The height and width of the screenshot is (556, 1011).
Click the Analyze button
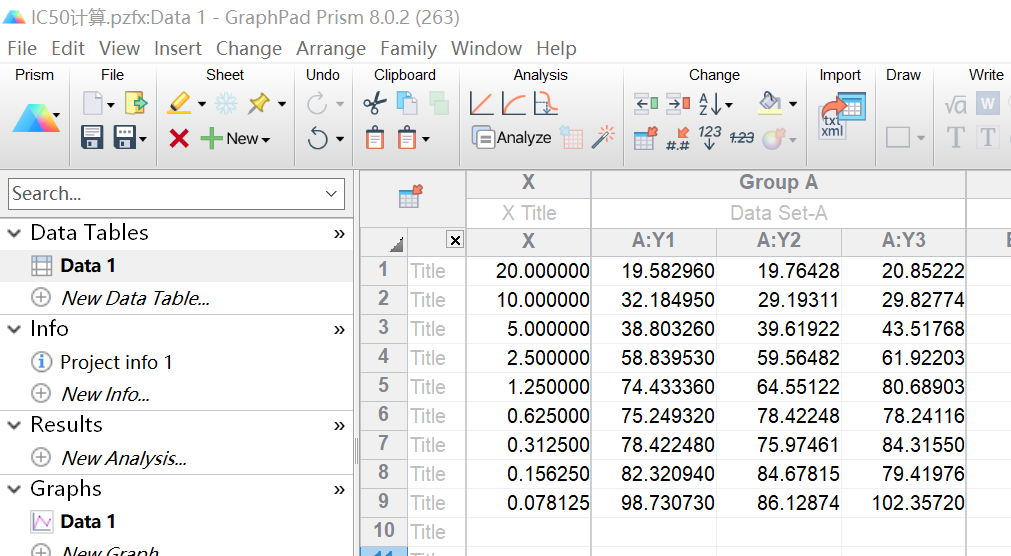click(512, 137)
